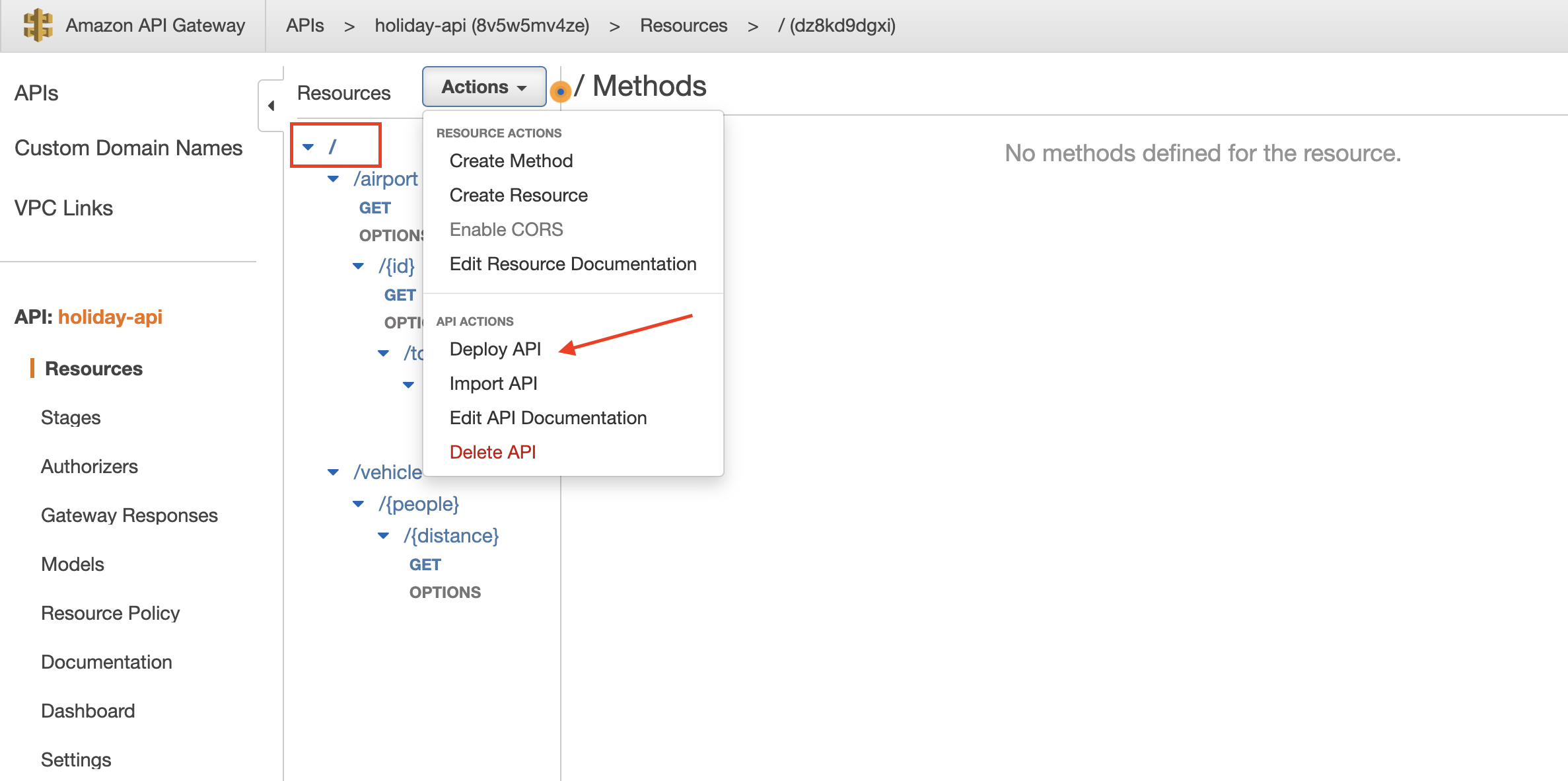Select Deploy API from the menu
Viewport: 1568px width, 781px height.
click(495, 349)
